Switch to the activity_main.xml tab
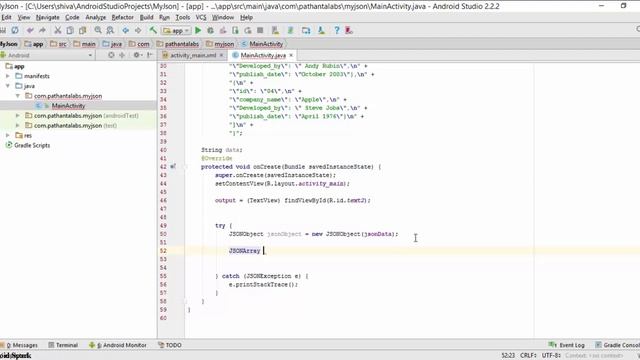The image size is (640, 360). point(193,55)
